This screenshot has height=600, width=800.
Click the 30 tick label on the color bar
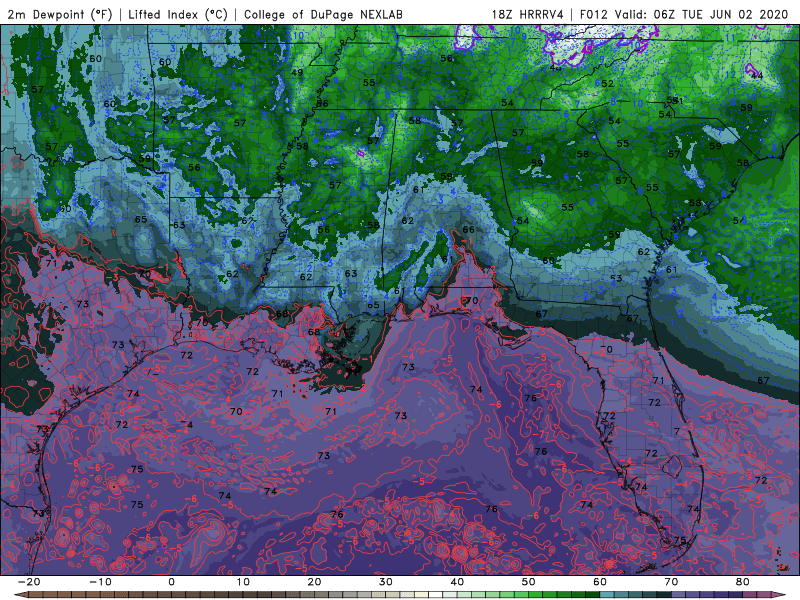pos(386,582)
